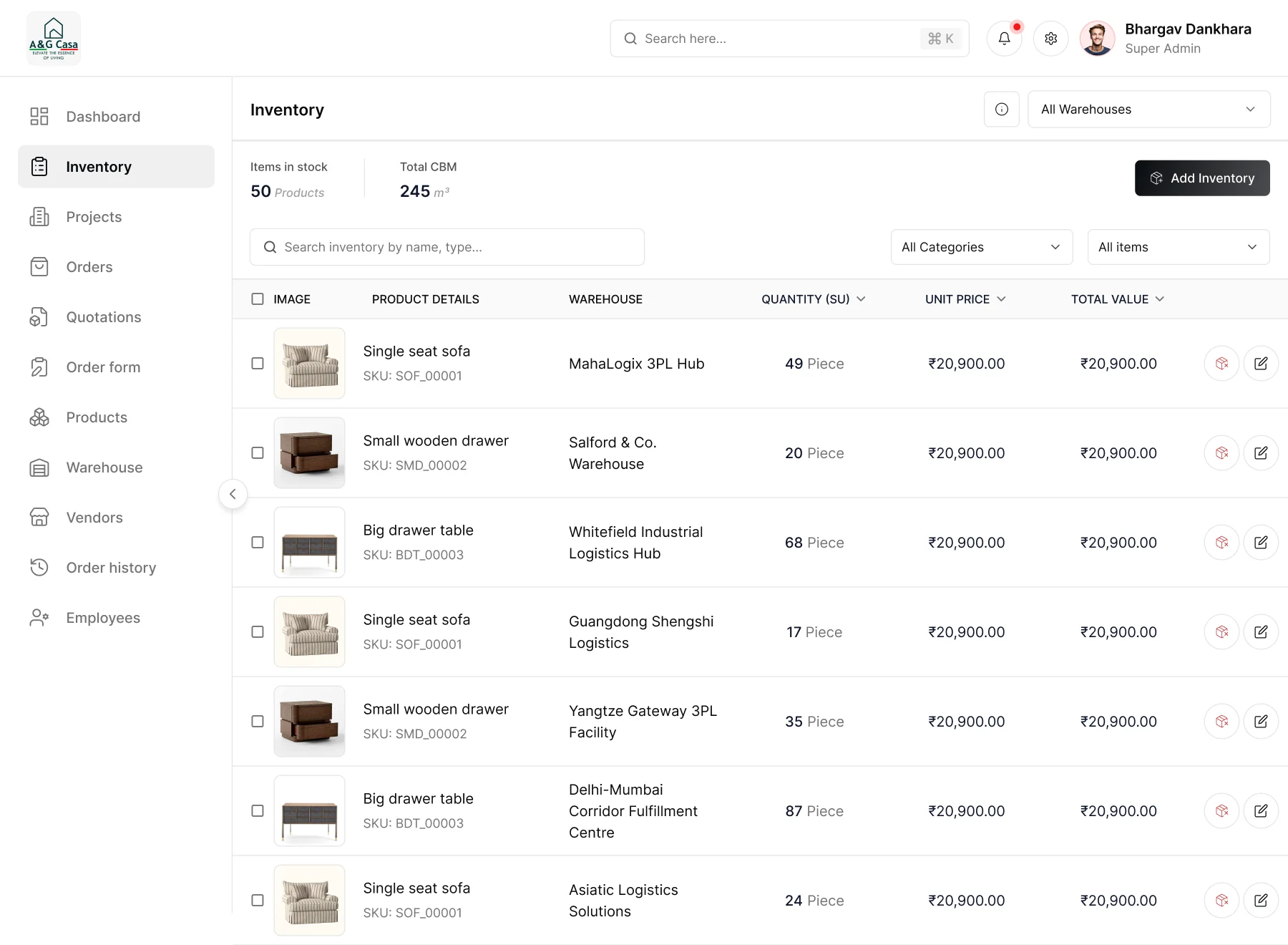Open the All Categories dropdown
This screenshot has width=1288, height=945.
981,247
